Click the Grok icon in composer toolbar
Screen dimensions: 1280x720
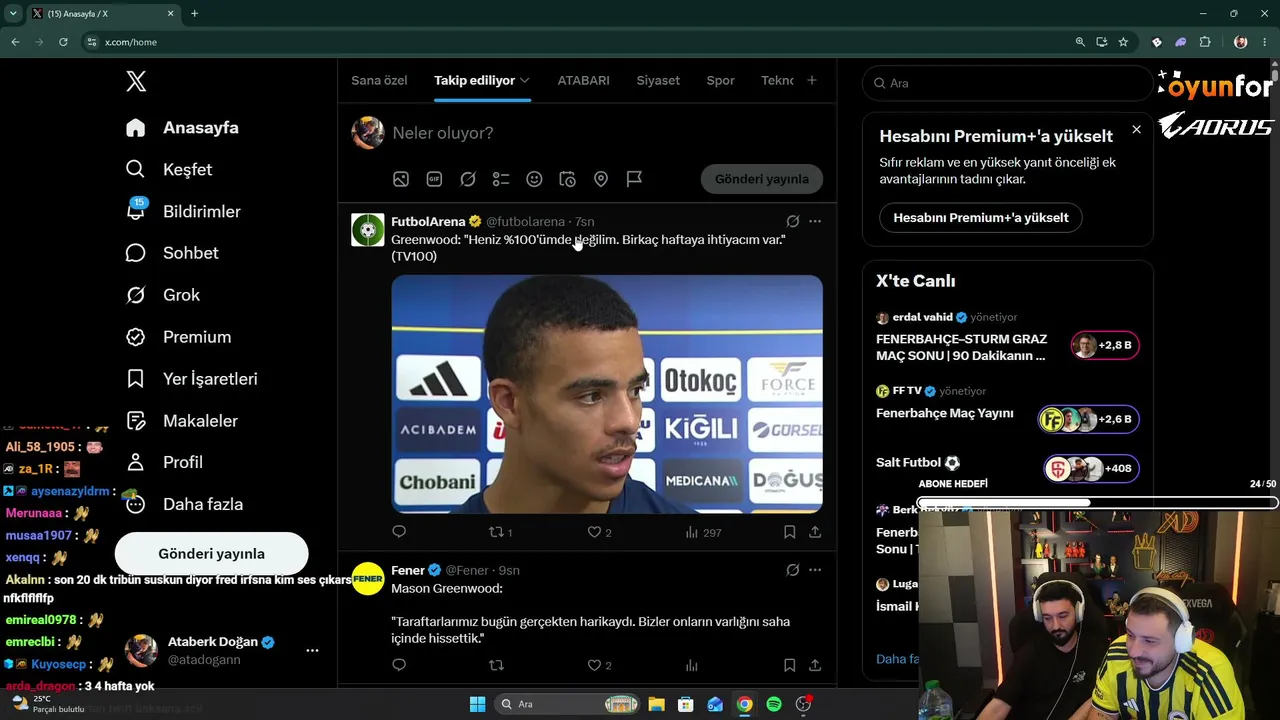(468, 179)
